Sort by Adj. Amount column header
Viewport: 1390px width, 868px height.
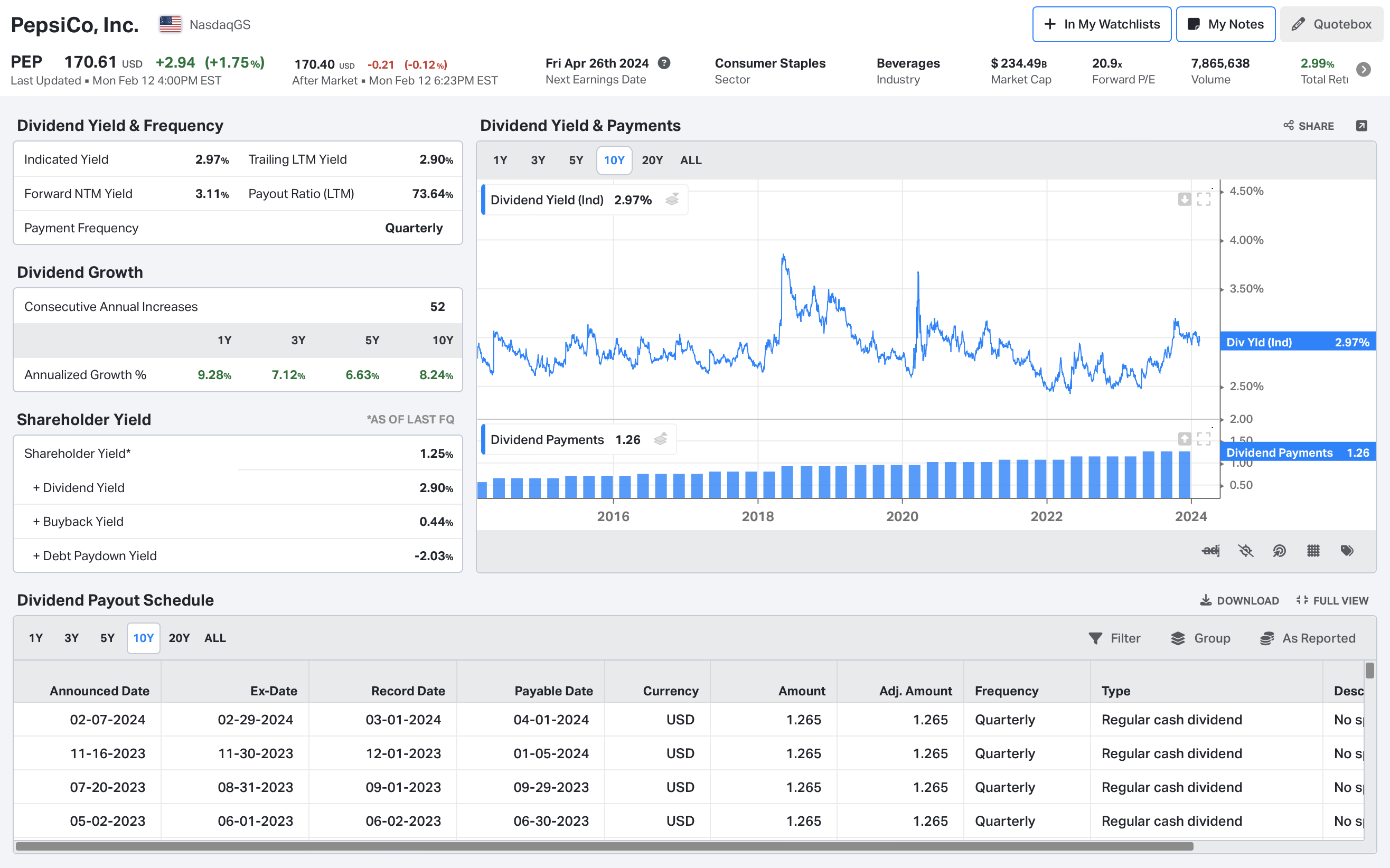[x=915, y=690]
